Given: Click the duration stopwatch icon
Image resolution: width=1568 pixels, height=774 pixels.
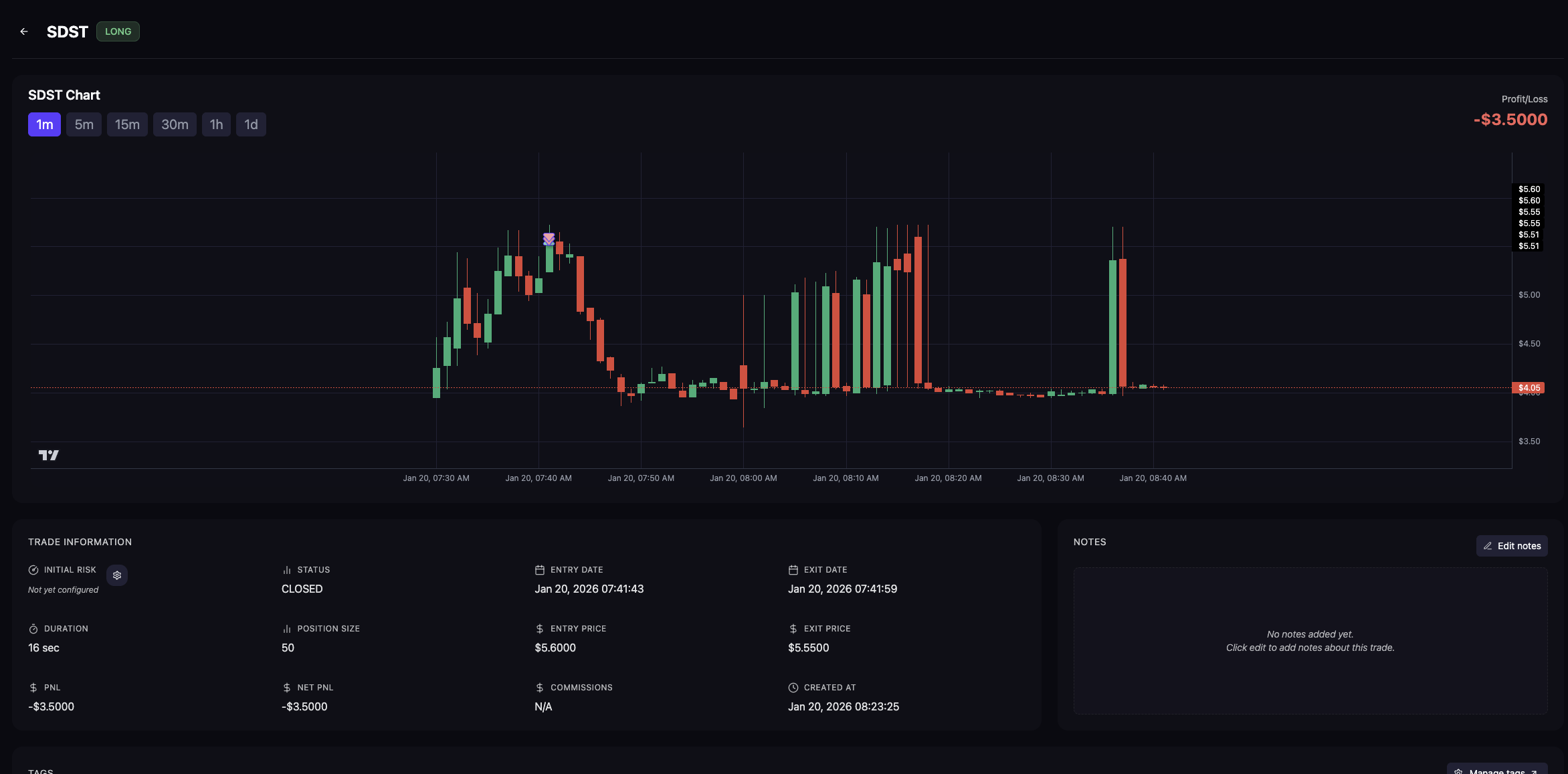Looking at the screenshot, I should point(33,629).
